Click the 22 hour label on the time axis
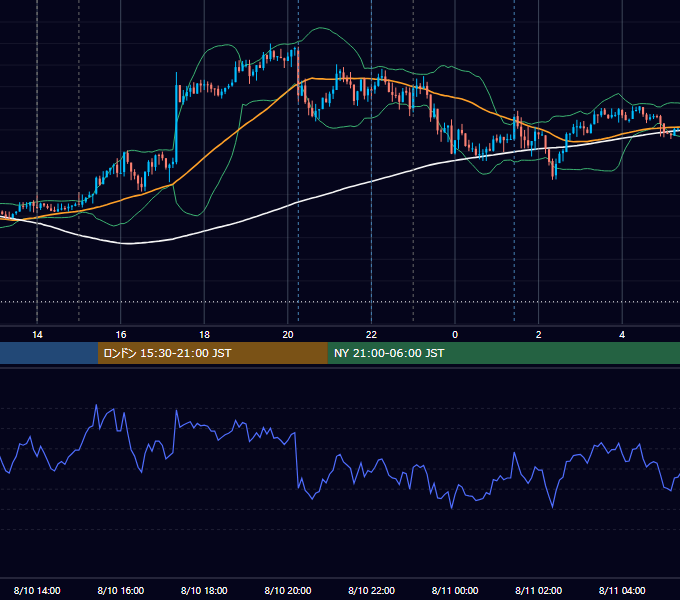 click(x=371, y=335)
